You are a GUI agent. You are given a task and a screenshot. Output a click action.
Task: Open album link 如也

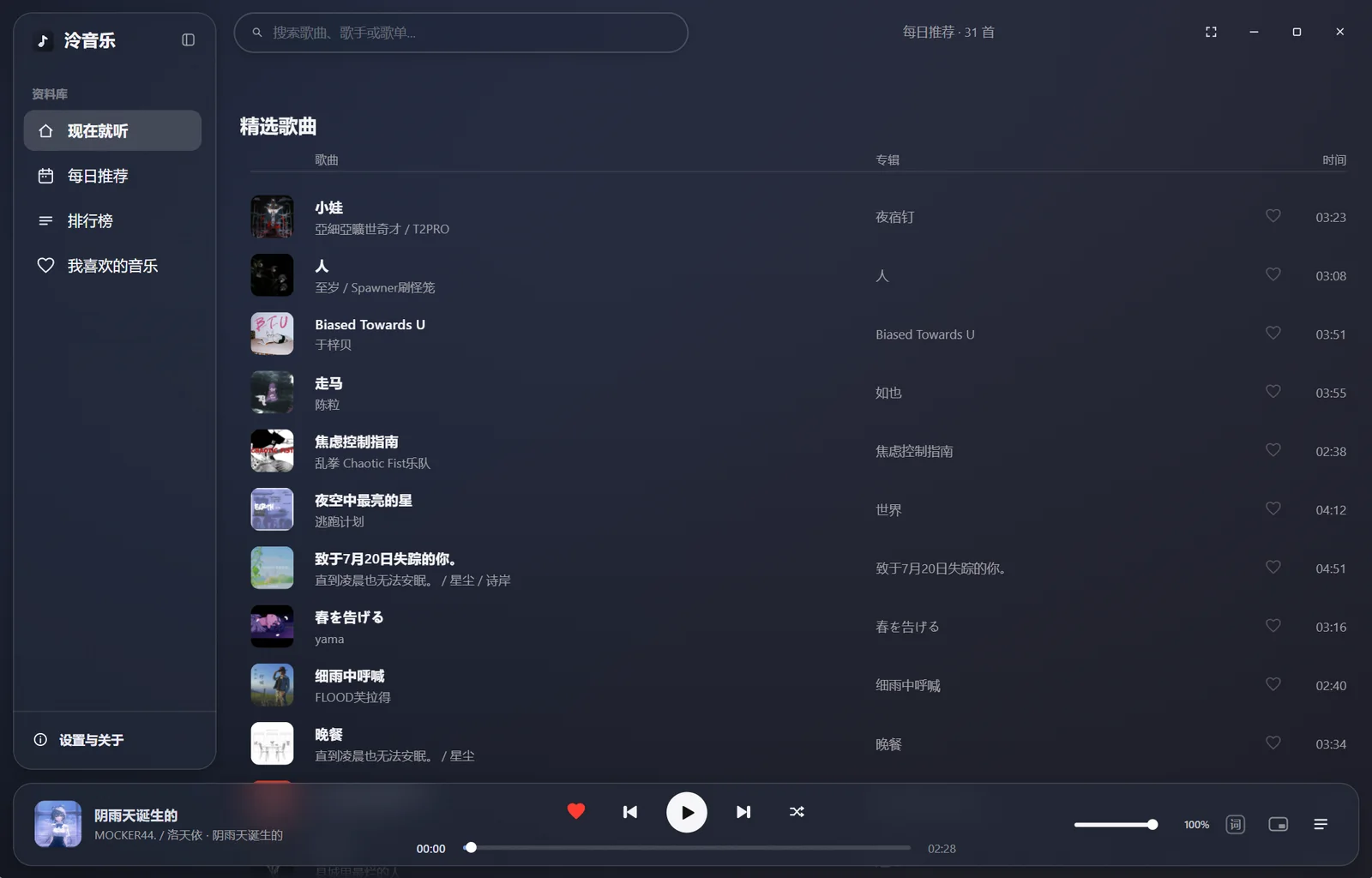pyautogui.click(x=888, y=393)
